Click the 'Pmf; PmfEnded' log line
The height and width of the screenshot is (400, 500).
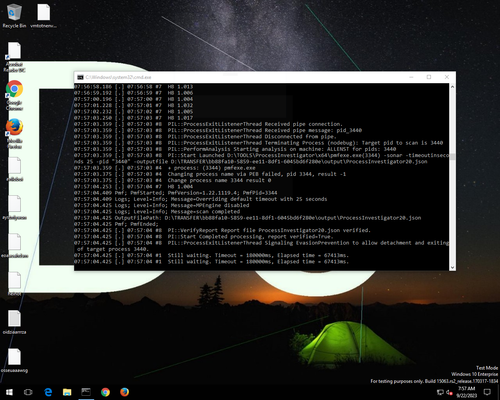pyautogui.click(x=116, y=224)
